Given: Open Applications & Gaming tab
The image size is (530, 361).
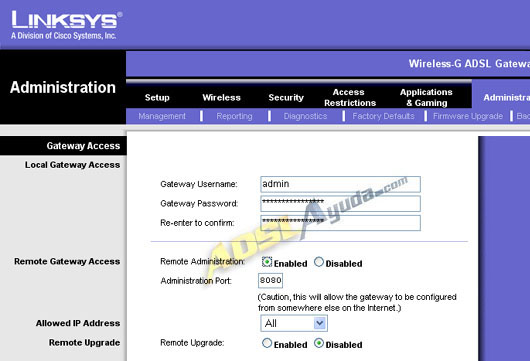Looking at the screenshot, I should (426, 97).
